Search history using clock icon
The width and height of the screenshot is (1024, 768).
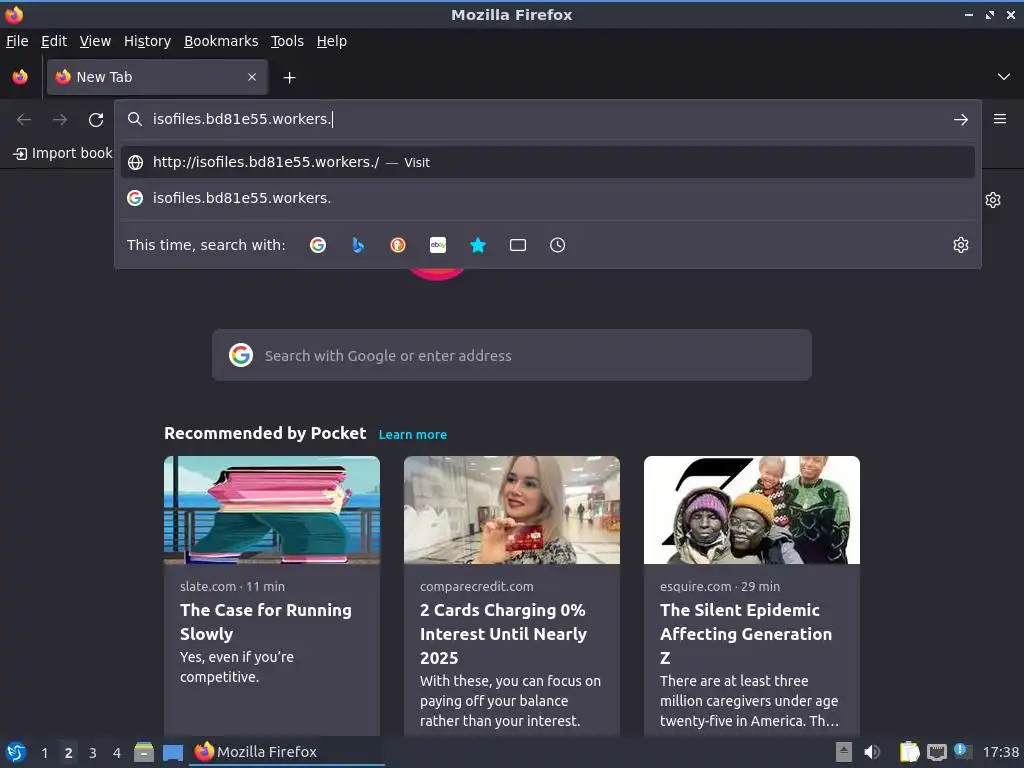[558, 245]
